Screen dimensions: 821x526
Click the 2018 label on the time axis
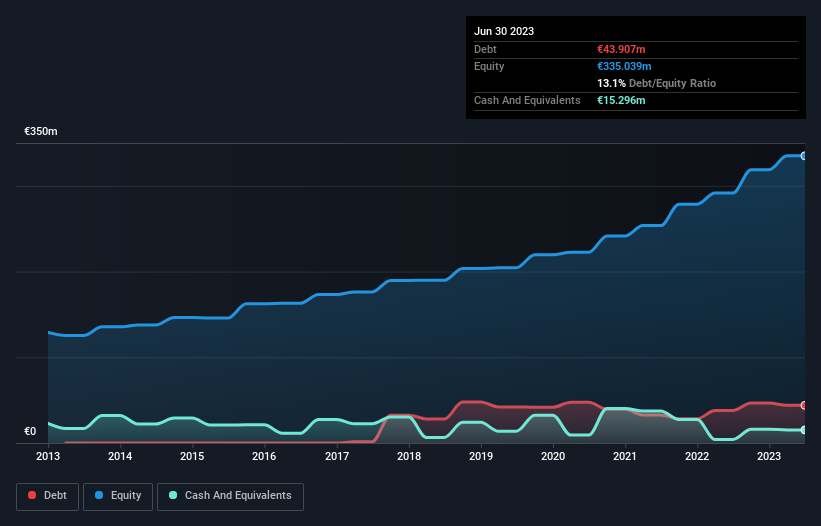tap(408, 457)
